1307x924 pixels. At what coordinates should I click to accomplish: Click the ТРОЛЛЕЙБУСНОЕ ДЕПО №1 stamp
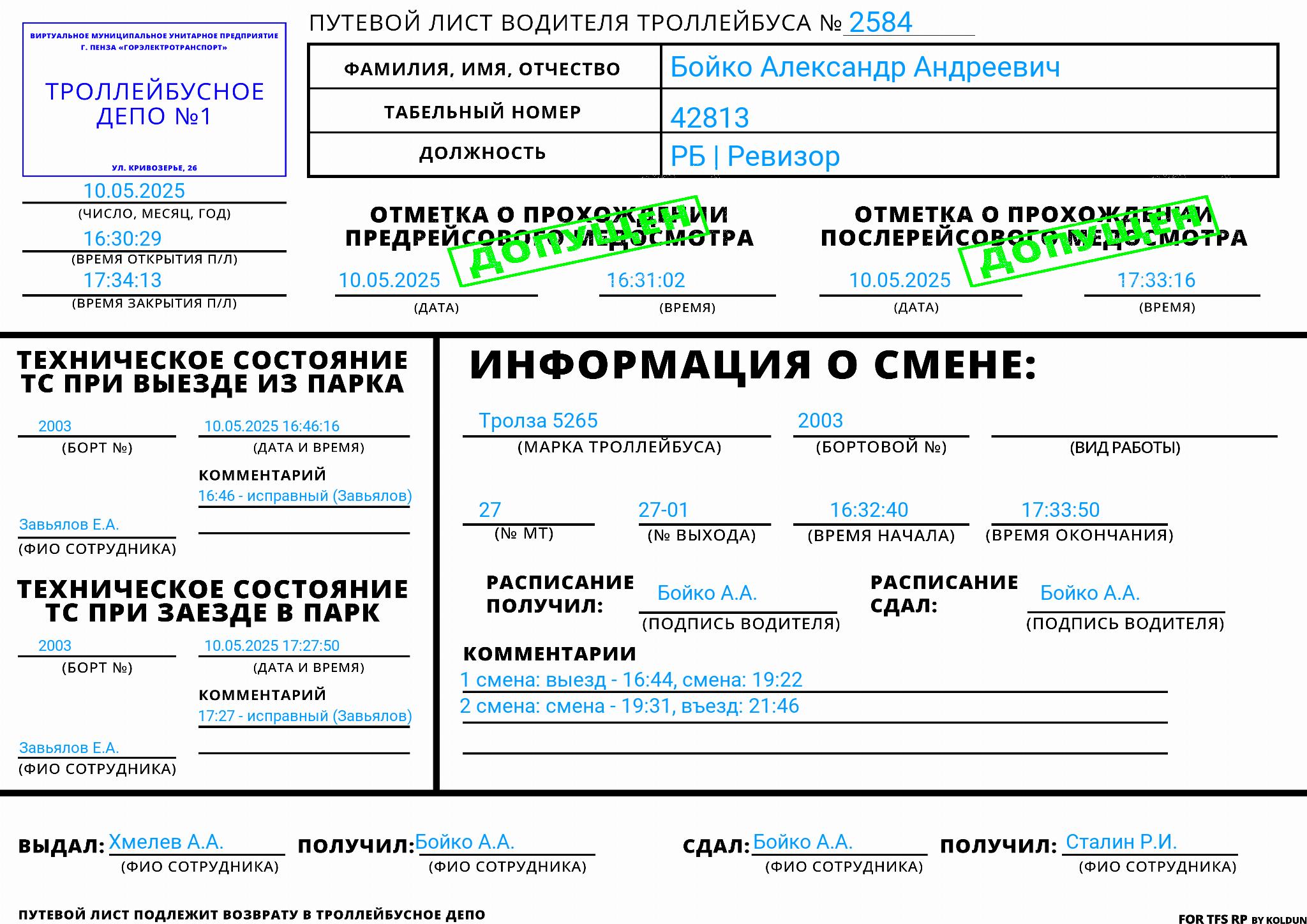[x=154, y=100]
